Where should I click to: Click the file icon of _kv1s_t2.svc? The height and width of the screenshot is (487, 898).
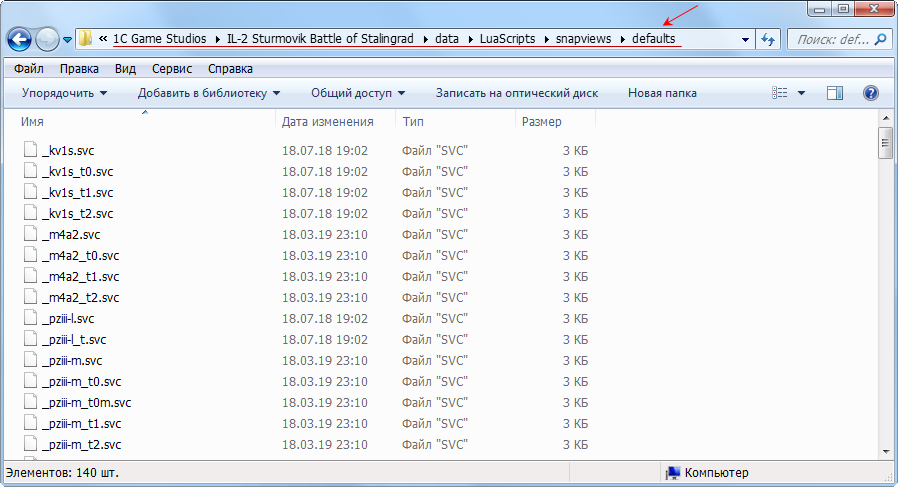[31, 213]
